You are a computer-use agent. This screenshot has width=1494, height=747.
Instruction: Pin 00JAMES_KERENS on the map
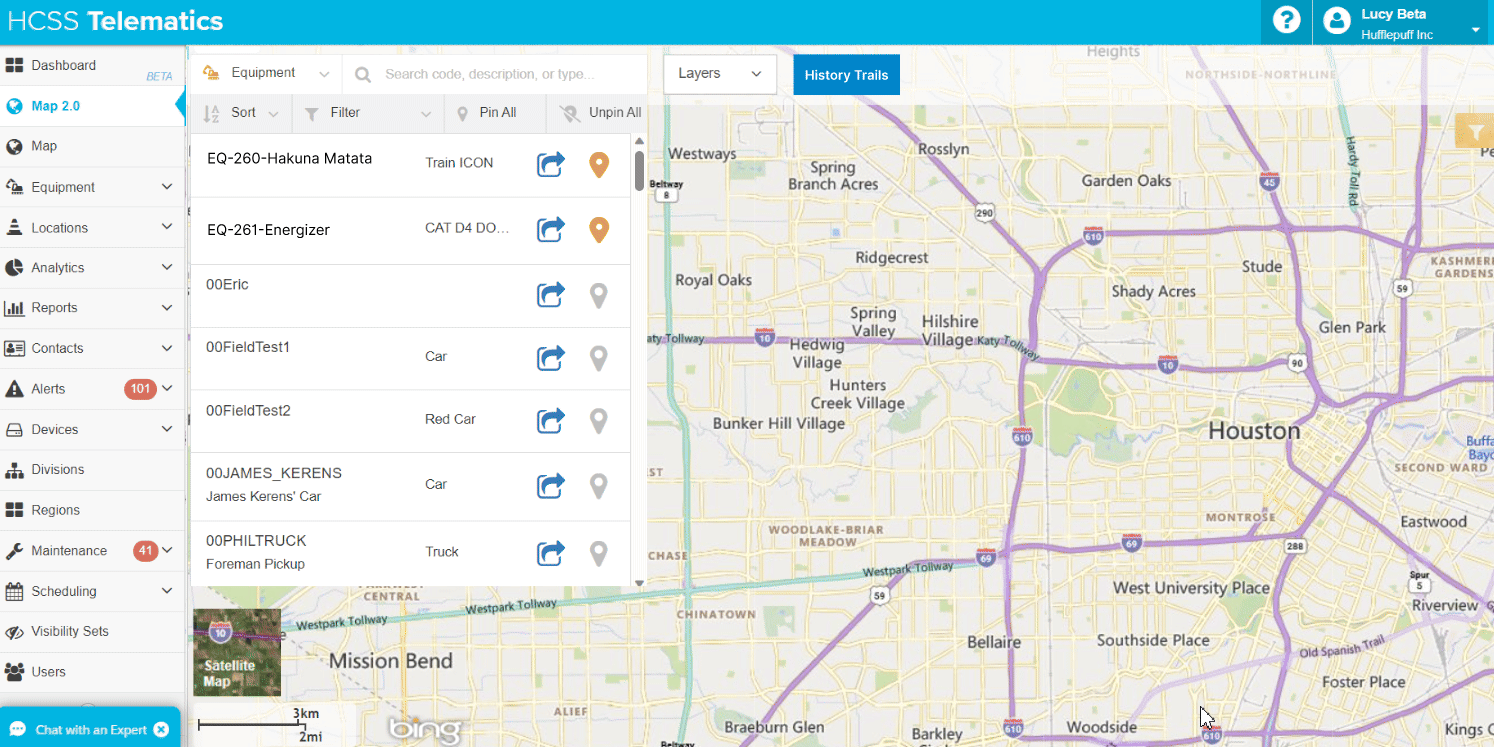pyautogui.click(x=599, y=487)
